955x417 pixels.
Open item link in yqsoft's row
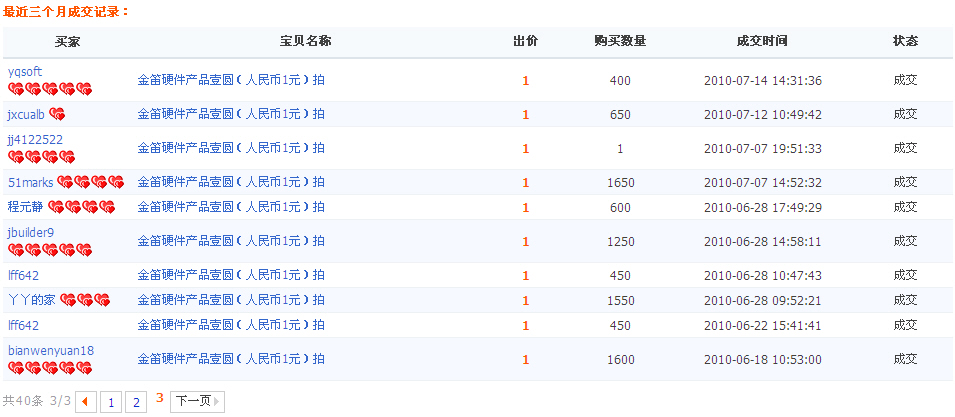coord(231,80)
